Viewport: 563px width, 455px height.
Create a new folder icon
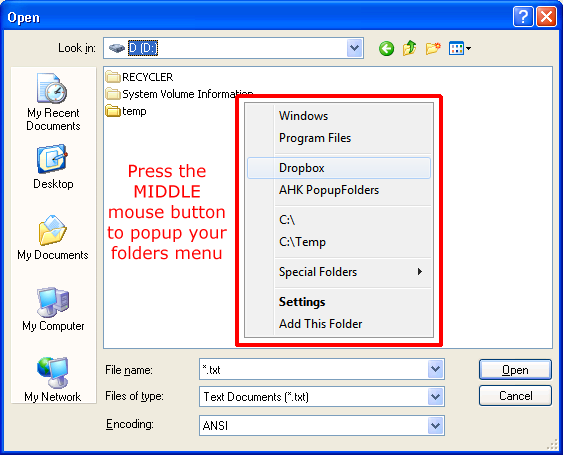coord(433,48)
